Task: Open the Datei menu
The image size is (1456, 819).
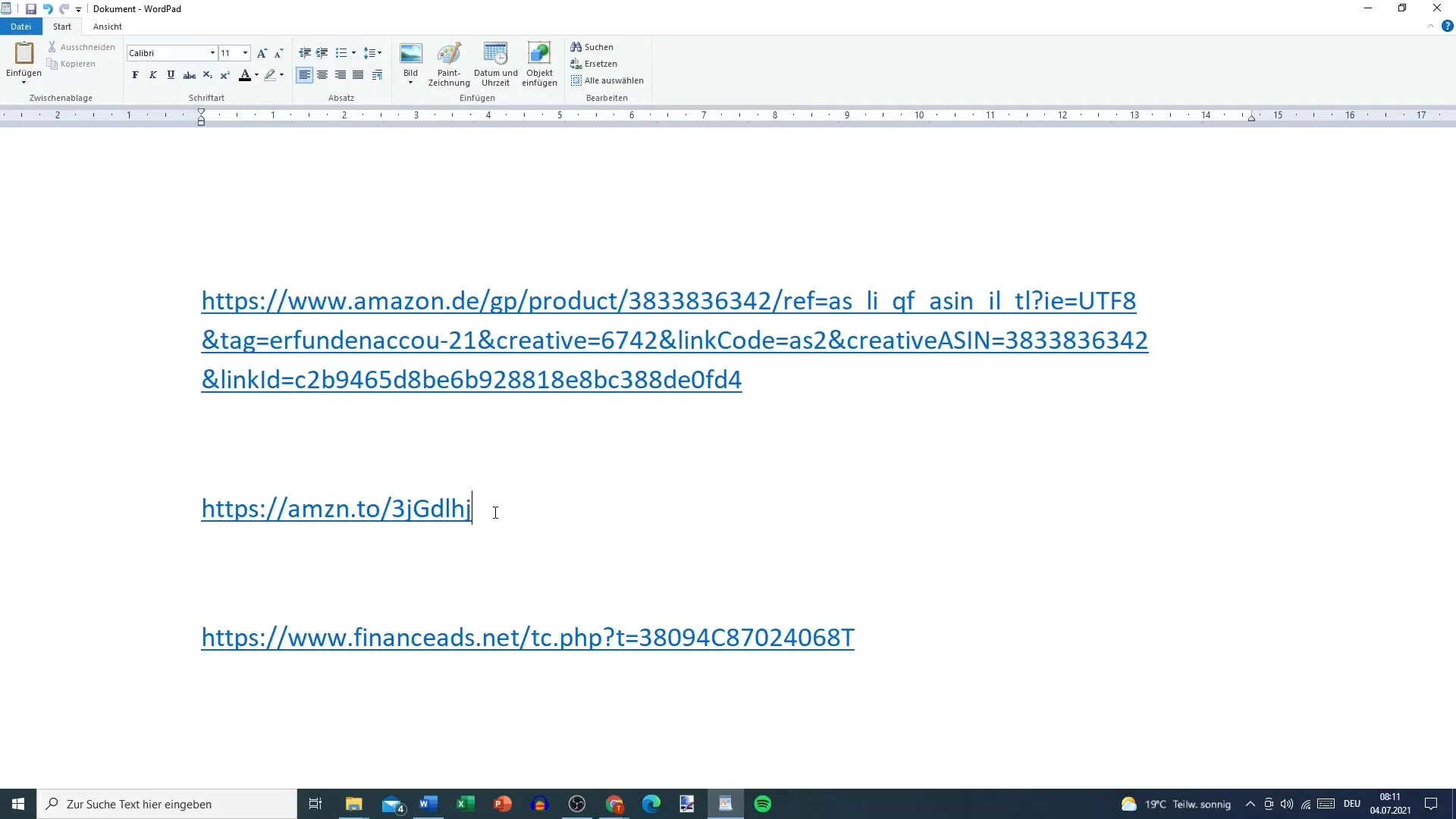Action: pos(21,27)
